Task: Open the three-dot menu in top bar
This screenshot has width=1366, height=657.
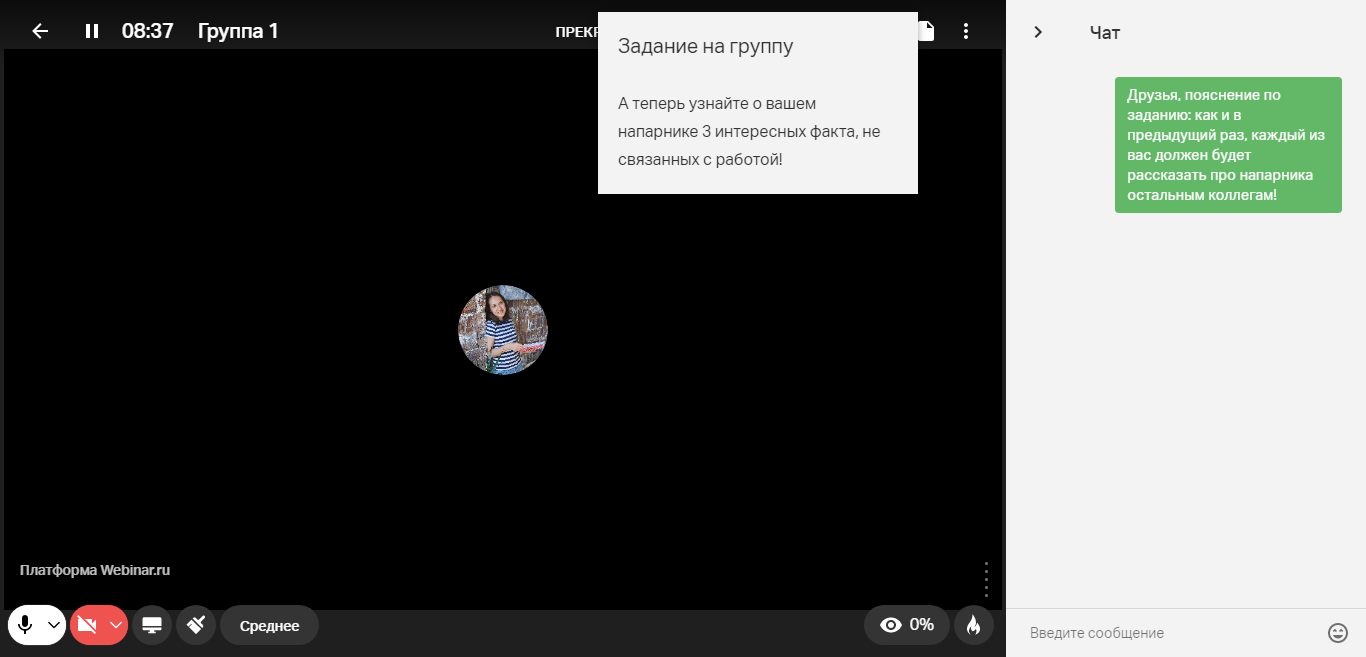Action: tap(965, 31)
